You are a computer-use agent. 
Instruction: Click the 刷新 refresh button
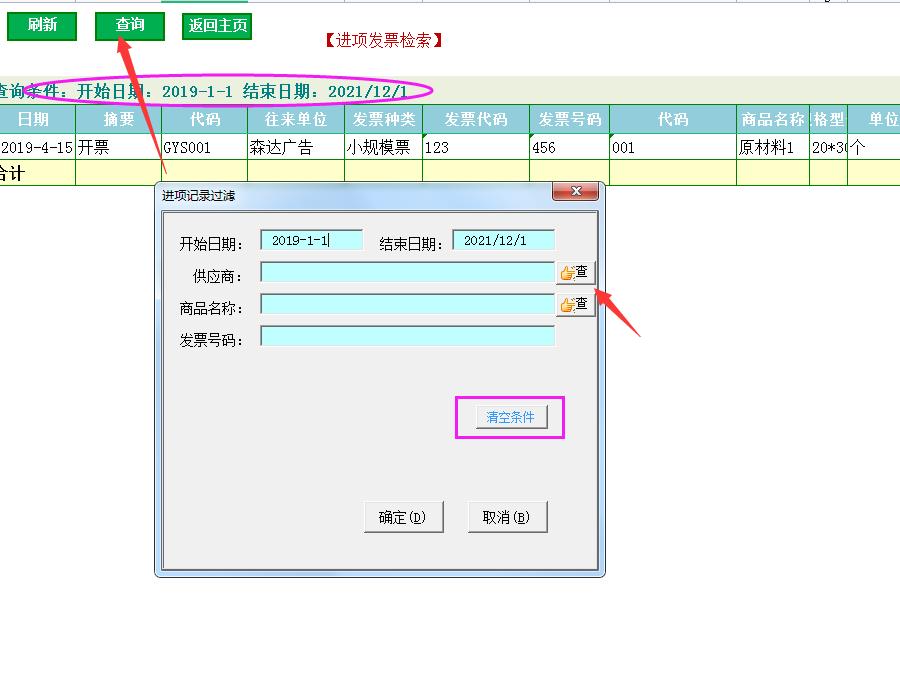(41, 26)
